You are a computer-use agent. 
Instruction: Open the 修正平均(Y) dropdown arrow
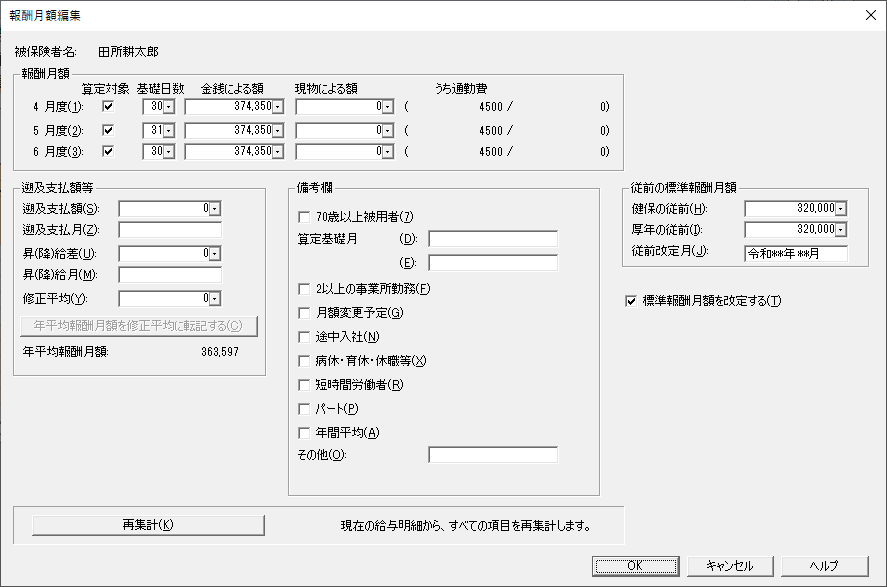coord(214,299)
